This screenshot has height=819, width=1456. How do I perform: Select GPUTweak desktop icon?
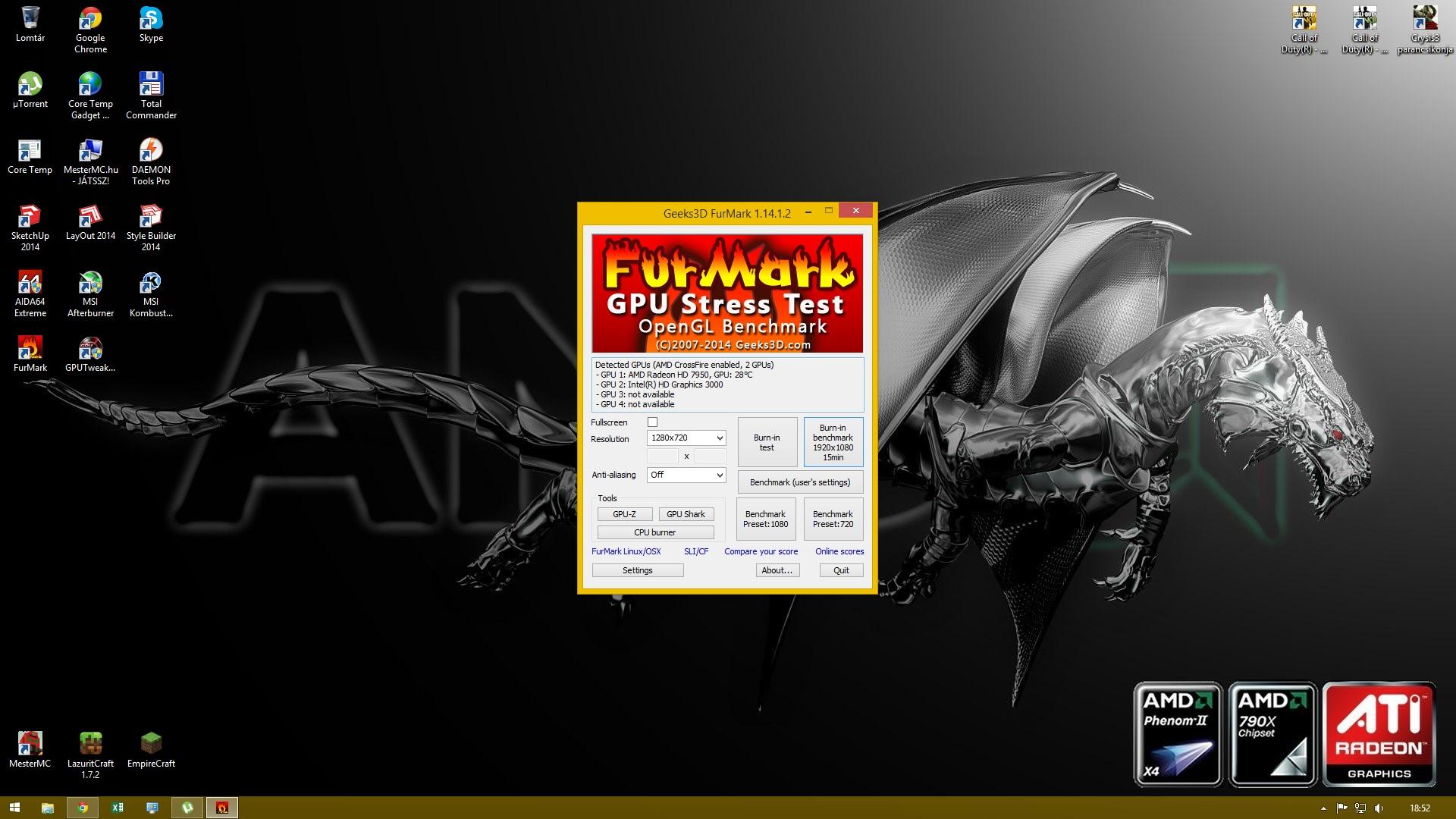tap(90, 354)
